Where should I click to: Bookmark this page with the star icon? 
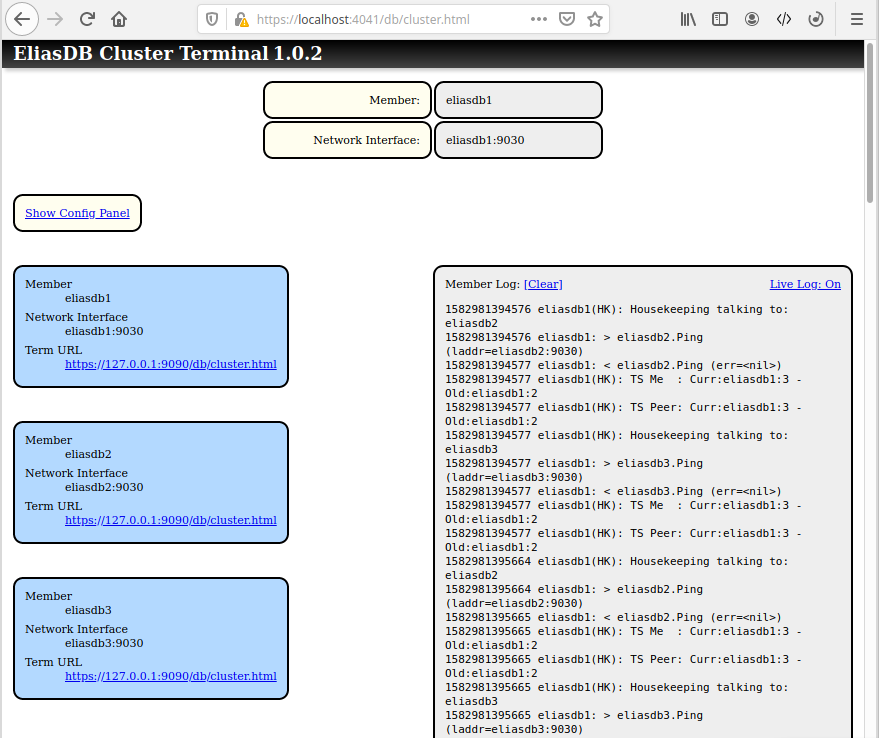point(595,19)
